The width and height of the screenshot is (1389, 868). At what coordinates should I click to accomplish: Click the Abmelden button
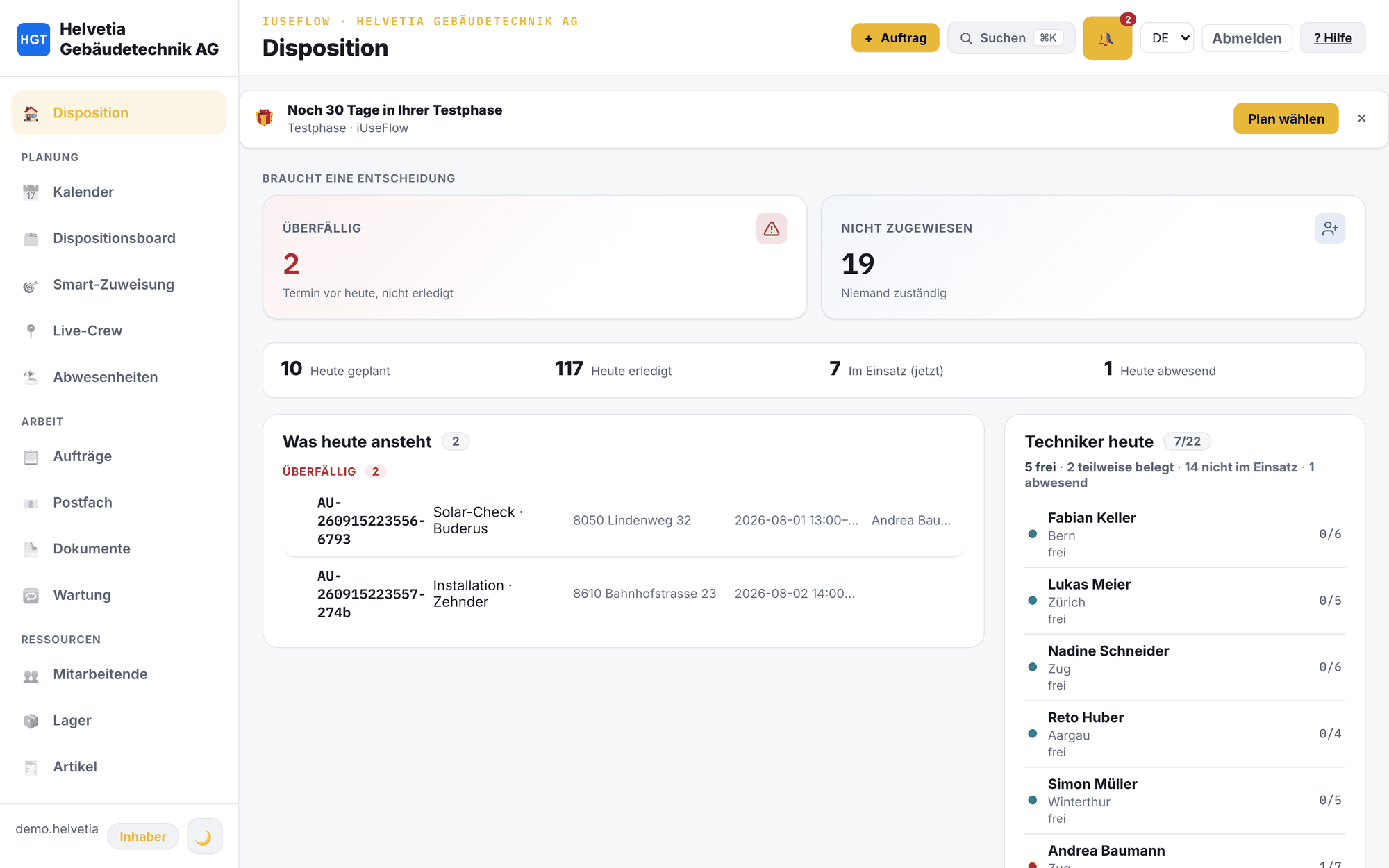point(1247,38)
